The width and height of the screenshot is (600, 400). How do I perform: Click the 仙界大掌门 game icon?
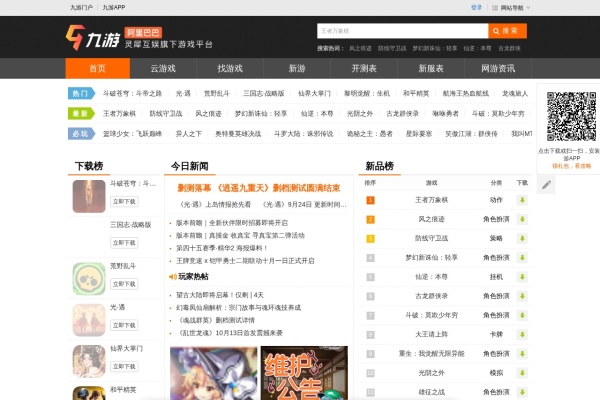coord(89,361)
